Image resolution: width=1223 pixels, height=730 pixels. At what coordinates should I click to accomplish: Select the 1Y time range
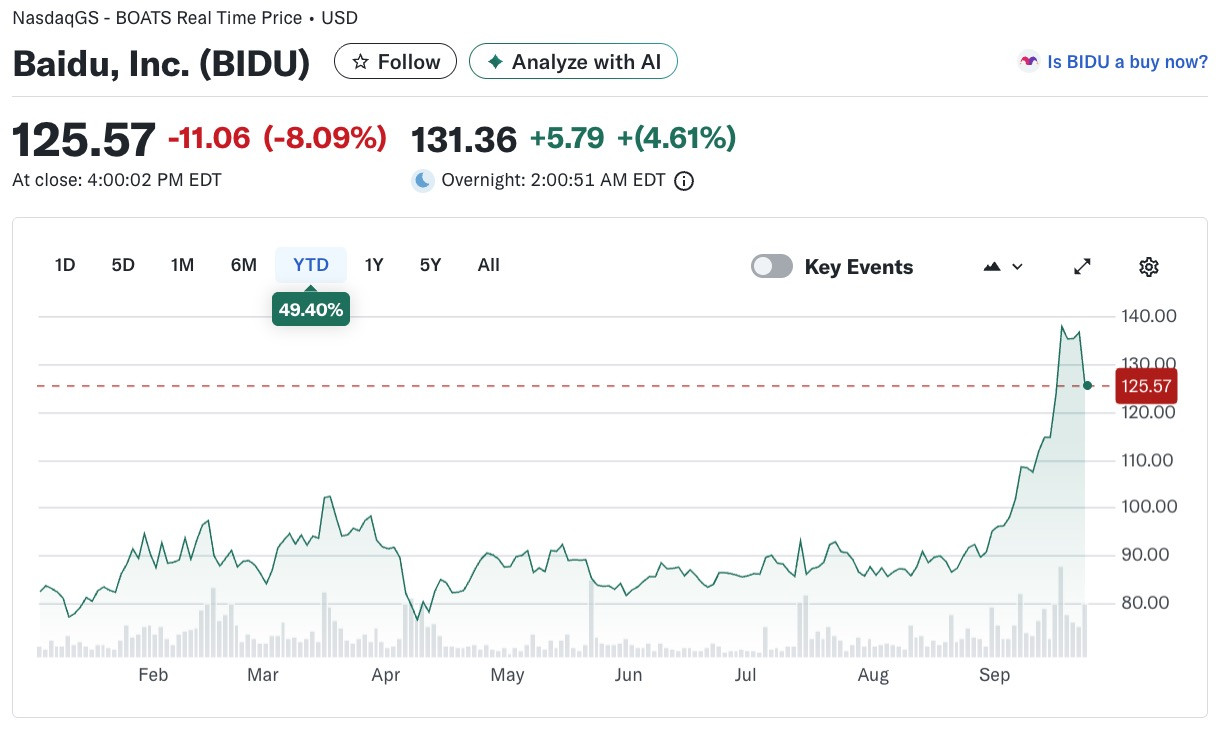pyautogui.click(x=374, y=265)
